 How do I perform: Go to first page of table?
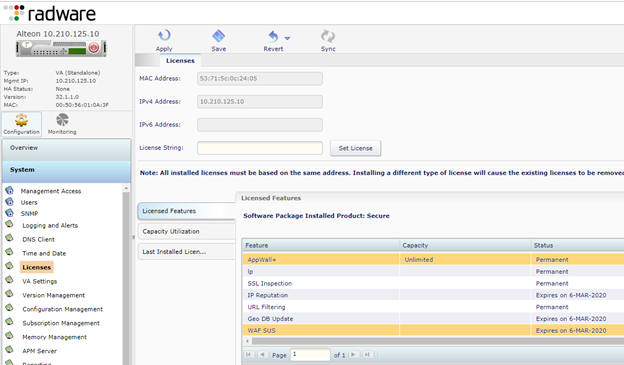[x=249, y=354]
